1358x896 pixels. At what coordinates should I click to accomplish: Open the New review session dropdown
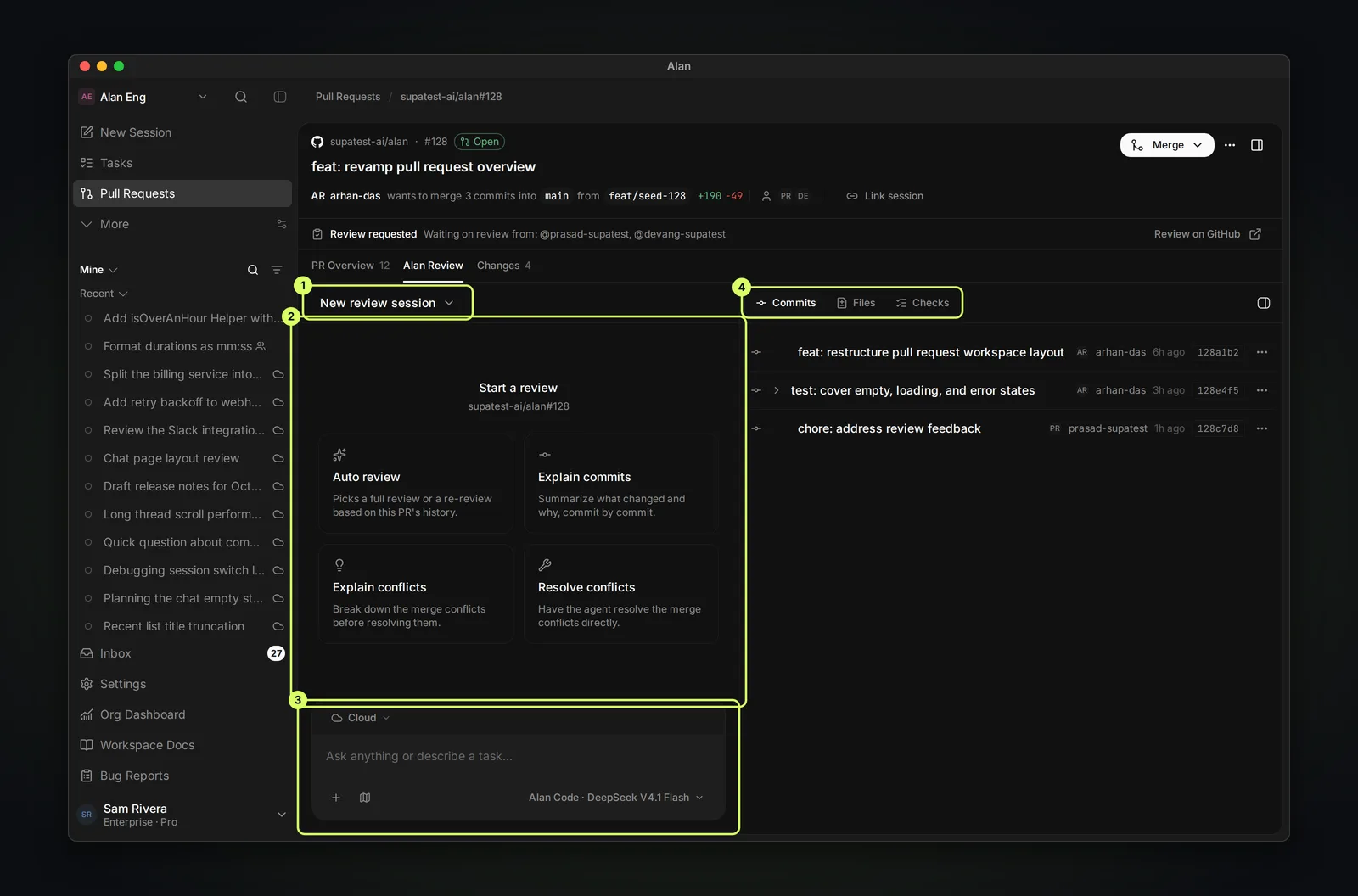(387, 303)
